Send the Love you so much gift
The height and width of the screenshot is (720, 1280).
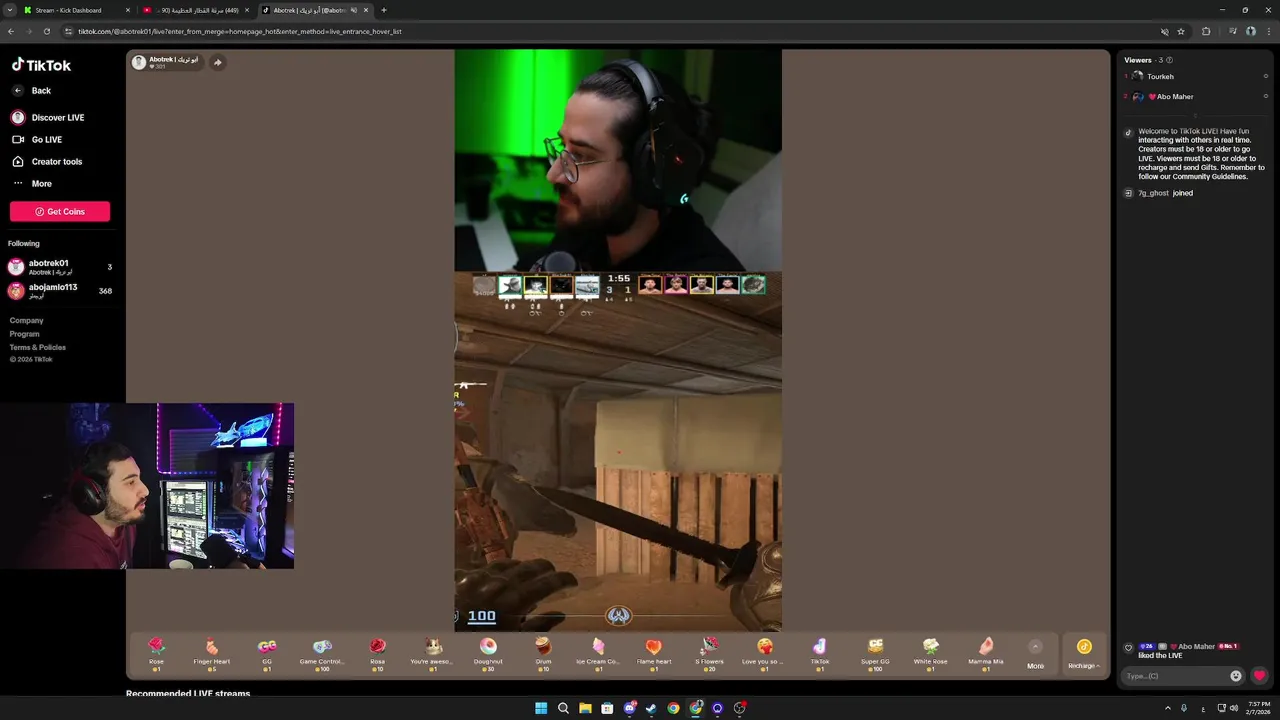pos(765,654)
